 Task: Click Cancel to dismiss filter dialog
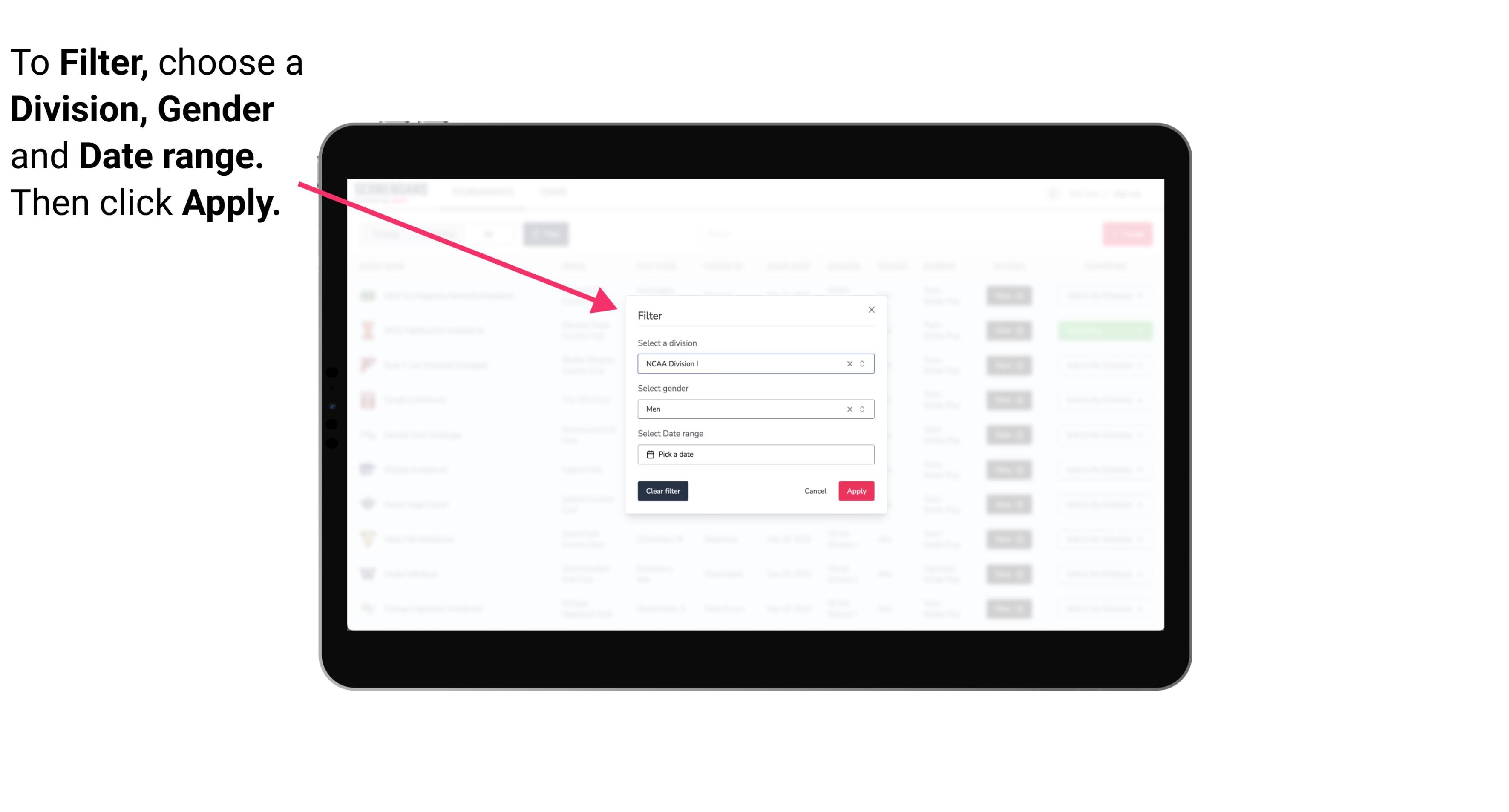point(816,491)
